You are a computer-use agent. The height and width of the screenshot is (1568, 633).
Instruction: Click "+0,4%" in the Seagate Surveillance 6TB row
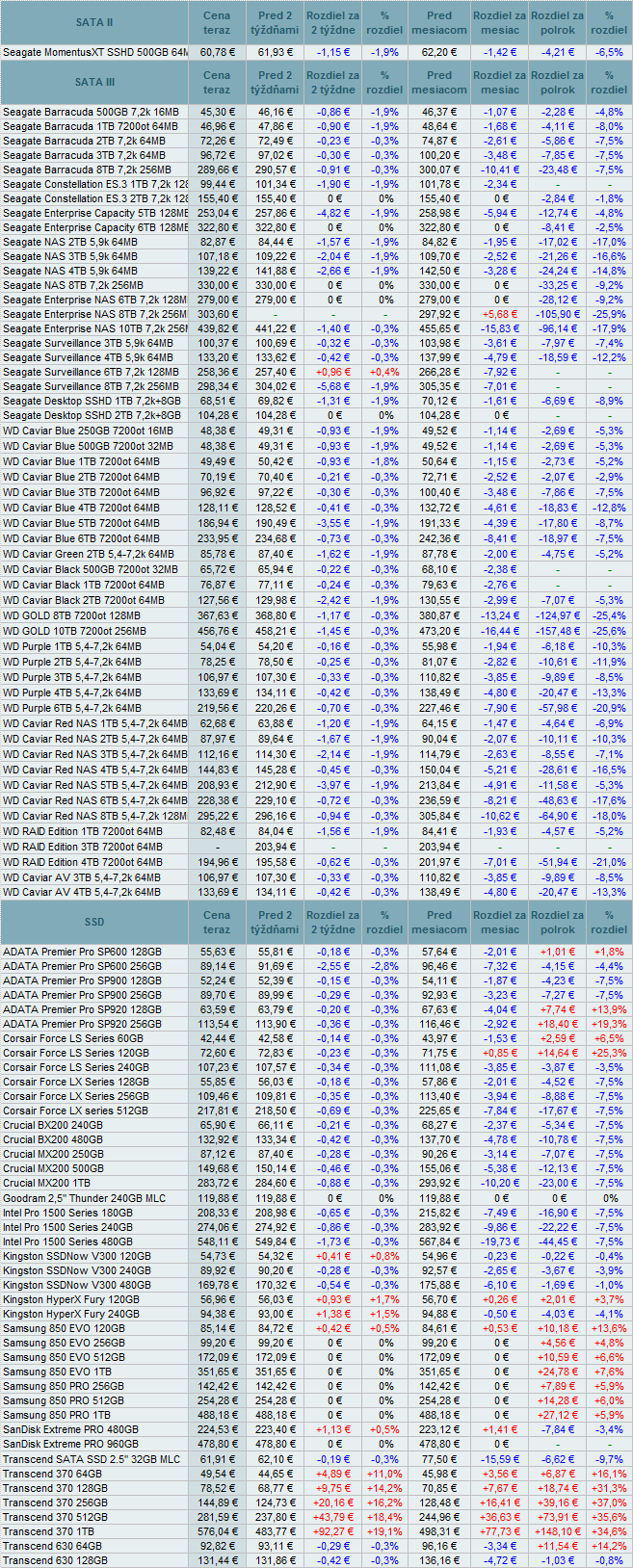click(x=384, y=372)
